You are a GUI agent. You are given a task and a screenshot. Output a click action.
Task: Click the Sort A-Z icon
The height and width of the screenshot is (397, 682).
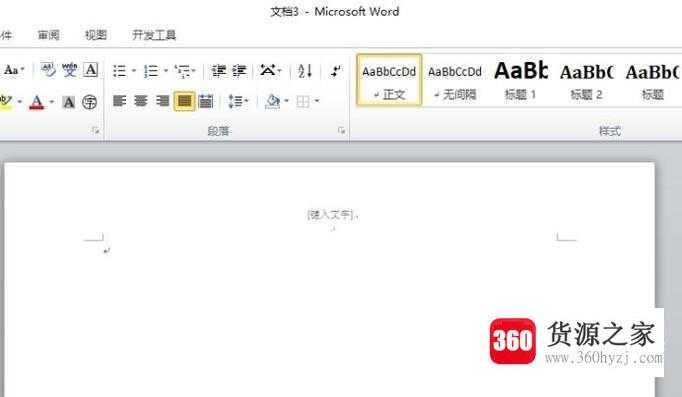[x=305, y=71]
